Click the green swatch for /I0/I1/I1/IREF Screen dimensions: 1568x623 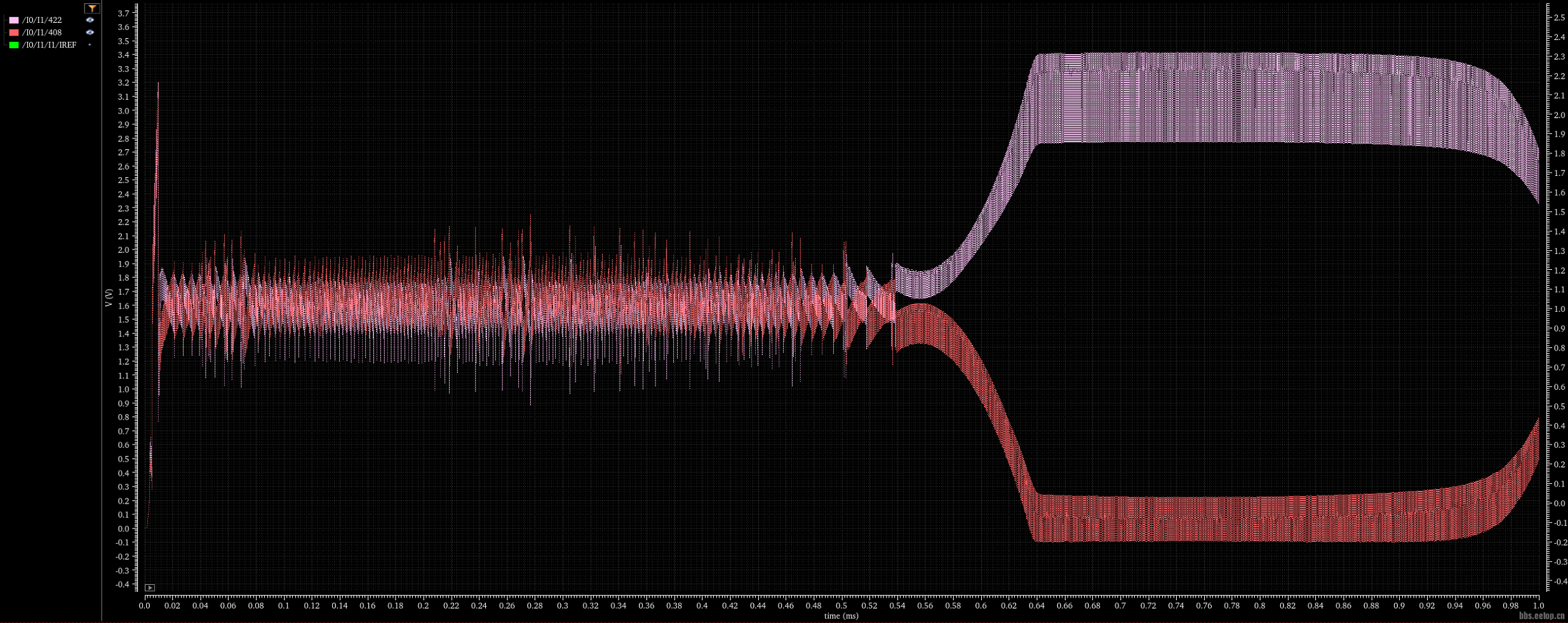tap(14, 45)
